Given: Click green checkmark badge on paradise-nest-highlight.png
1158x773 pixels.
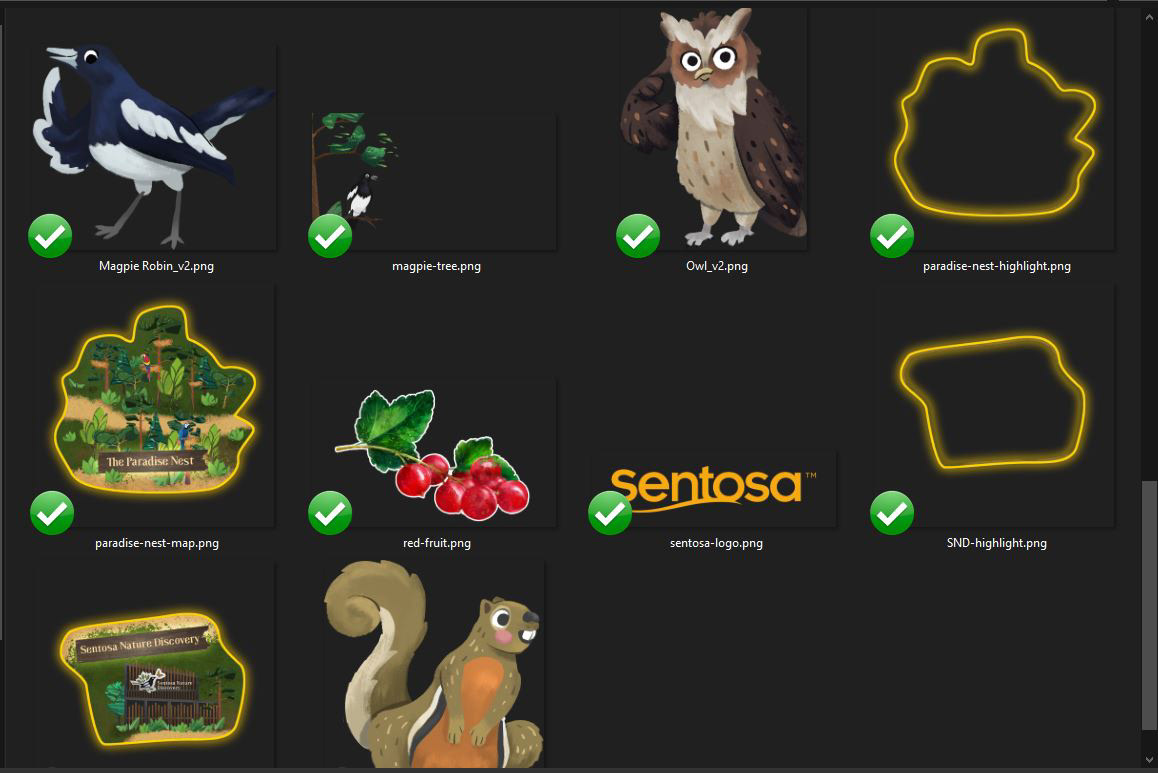Looking at the screenshot, I should point(892,236).
